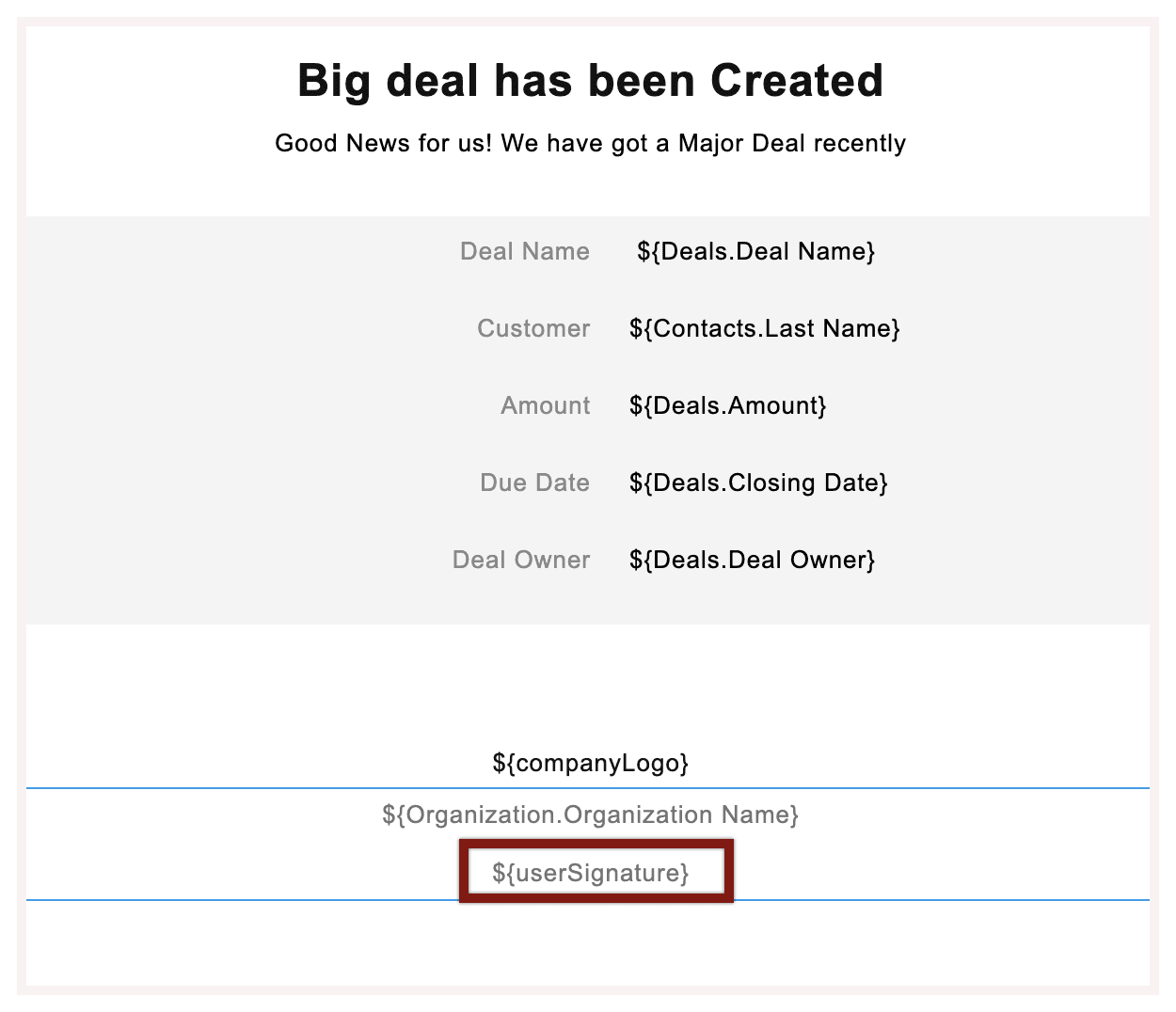This screenshot has width=1176, height=1012.
Task: Click the ${companyLogo} placeholder
Action: (590, 762)
